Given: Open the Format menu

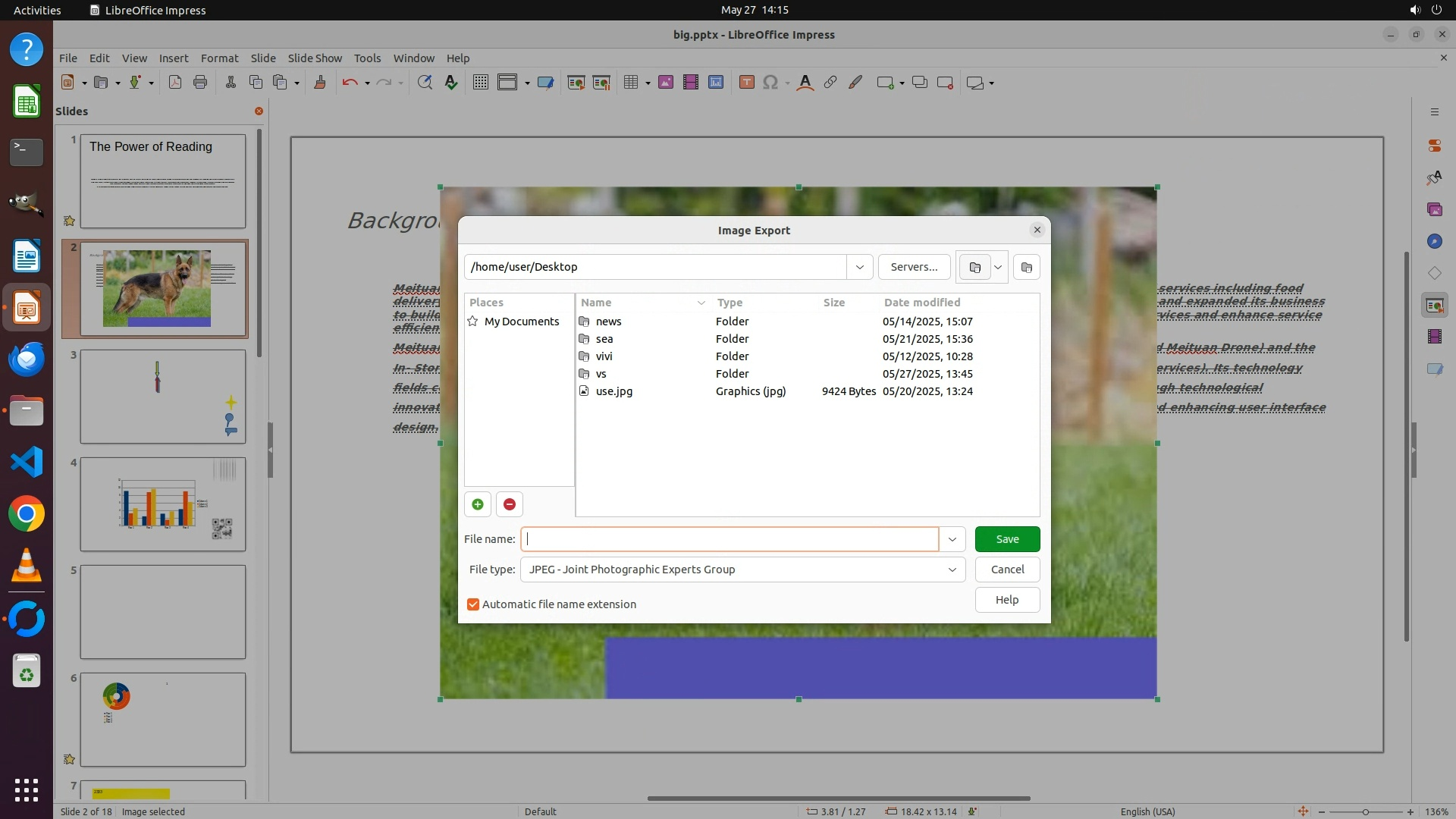Looking at the screenshot, I should point(219,58).
